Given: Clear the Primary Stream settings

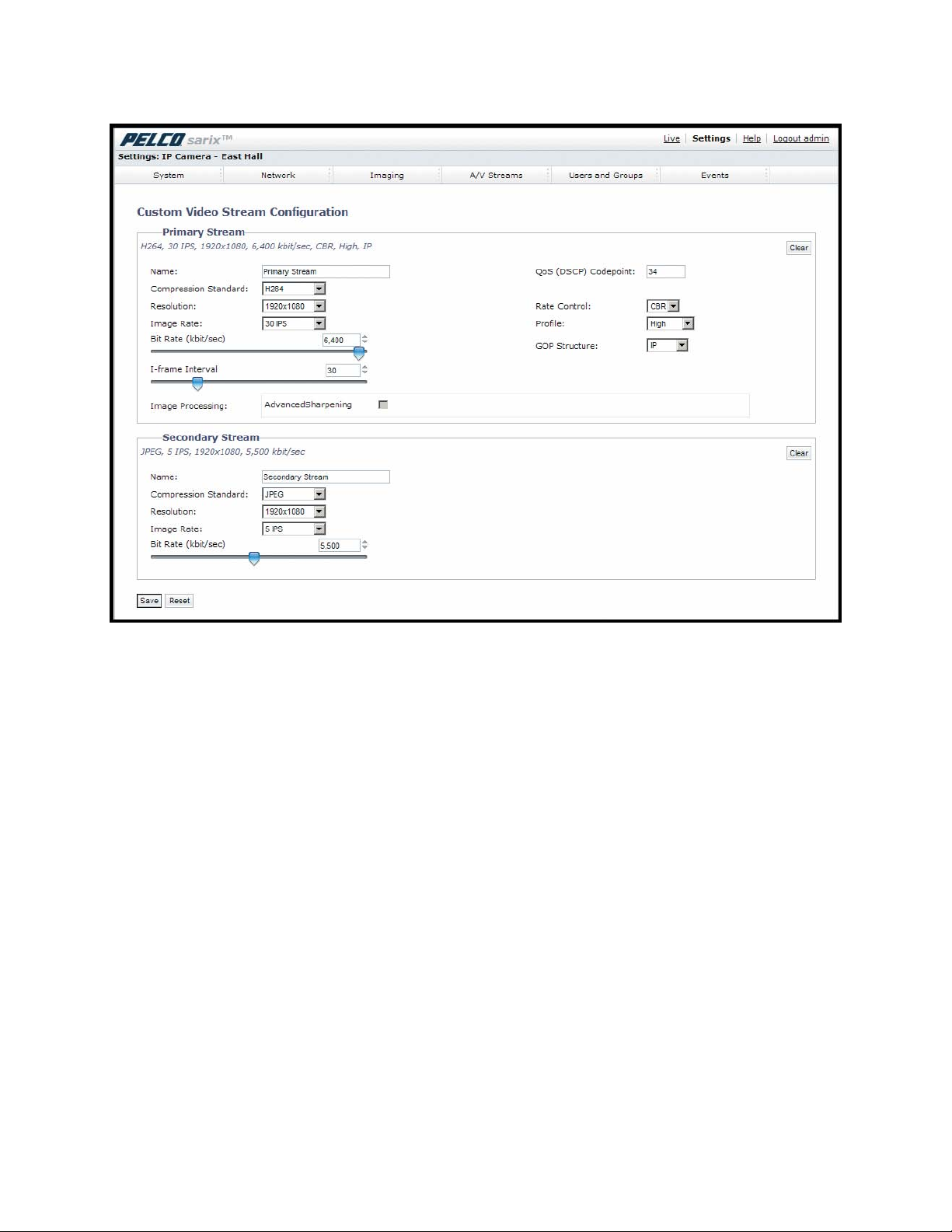Looking at the screenshot, I should tap(799, 248).
